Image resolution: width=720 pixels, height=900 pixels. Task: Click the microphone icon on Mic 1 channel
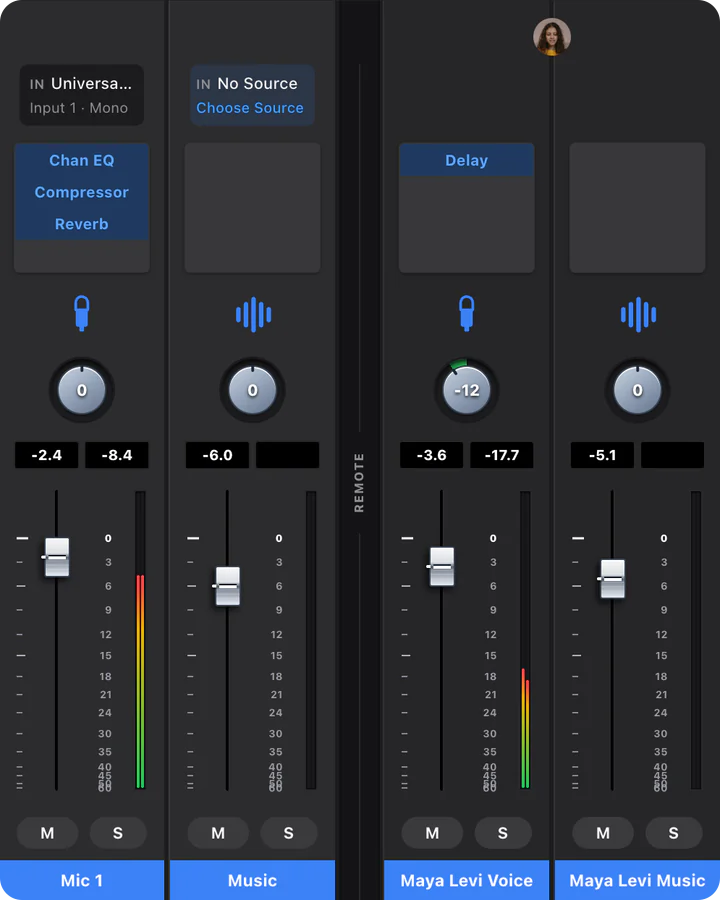[82, 313]
